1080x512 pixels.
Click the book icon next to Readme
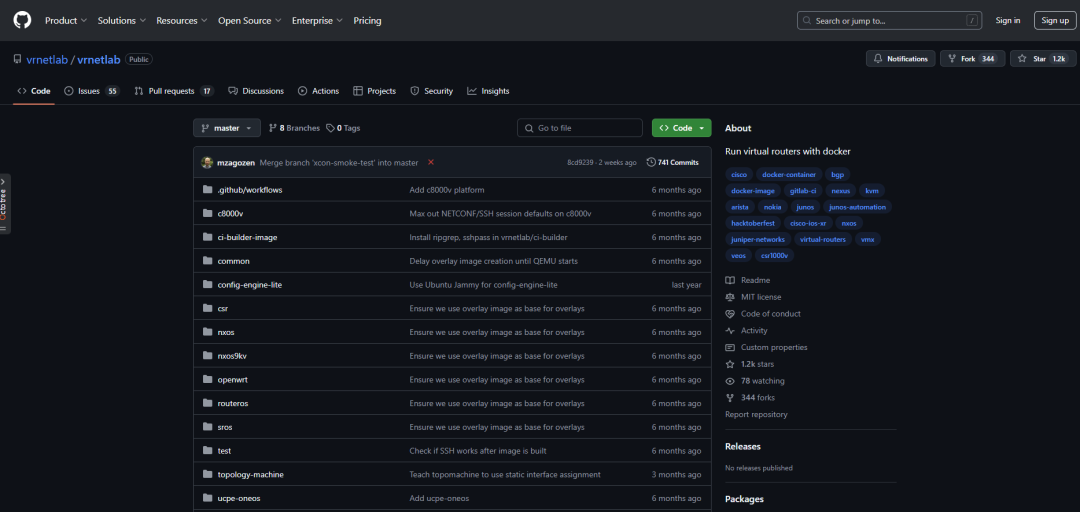tap(730, 280)
